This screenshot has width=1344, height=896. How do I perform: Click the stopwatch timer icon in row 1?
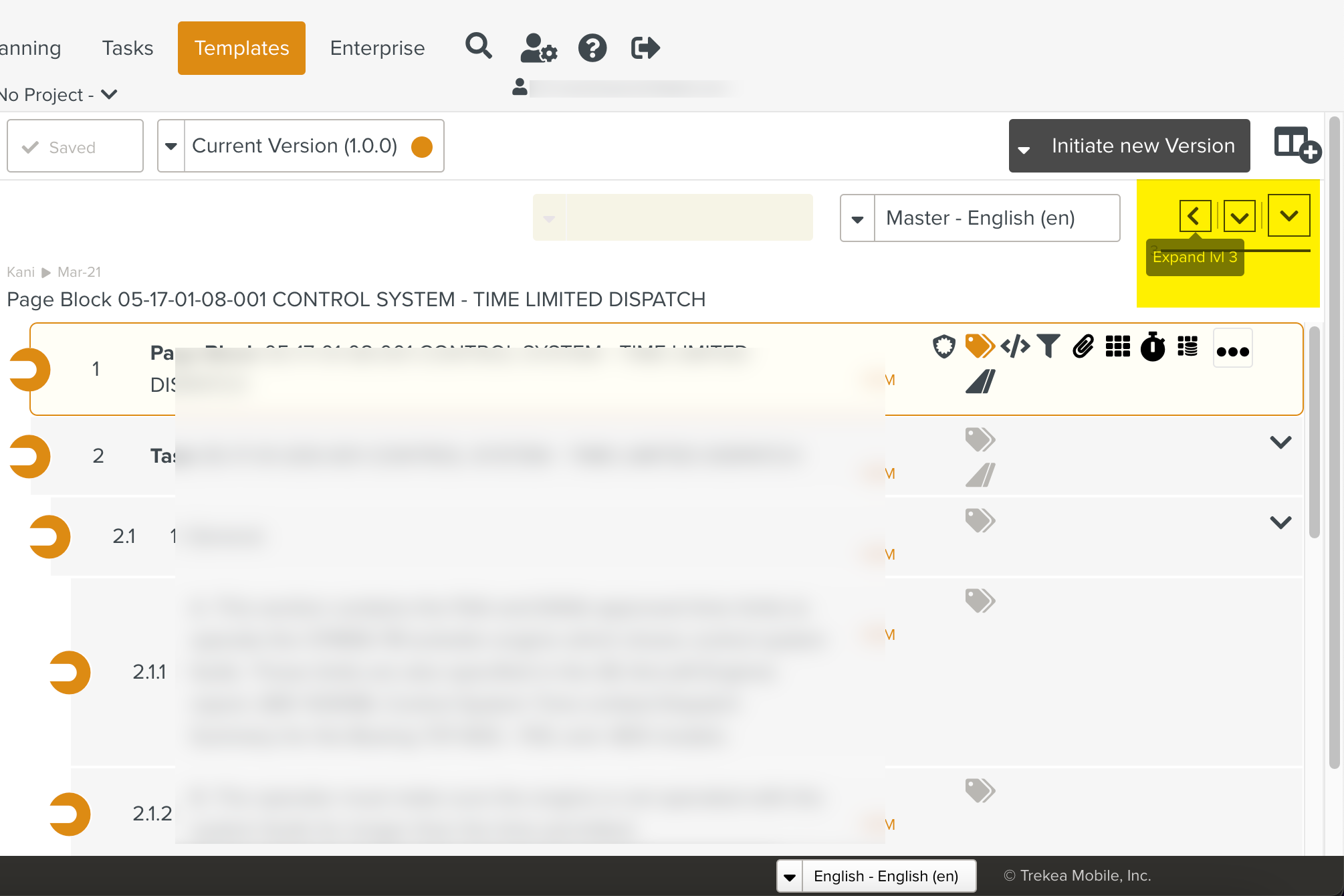(1153, 347)
